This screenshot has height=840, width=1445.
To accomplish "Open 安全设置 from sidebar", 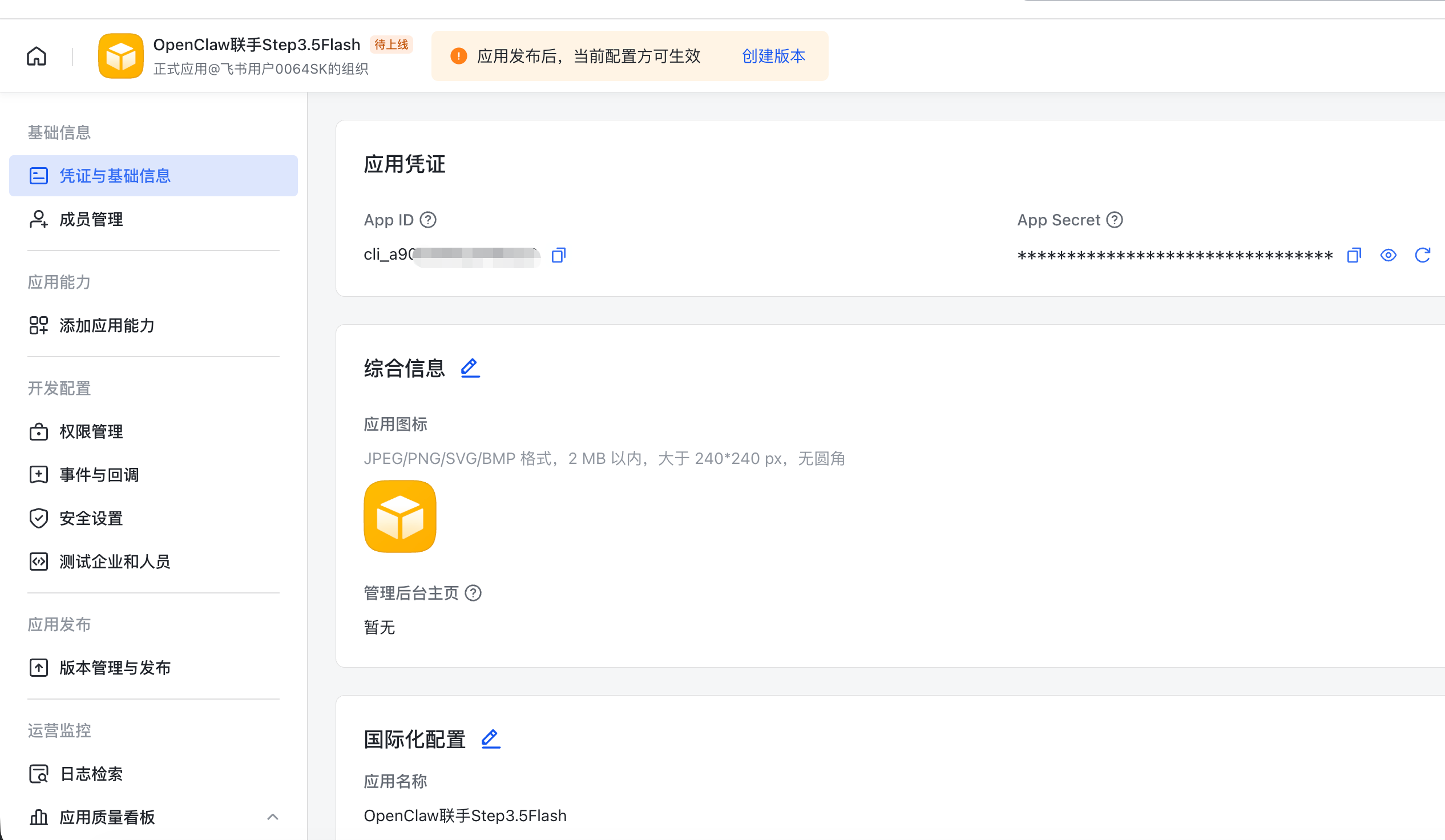I will coord(92,518).
